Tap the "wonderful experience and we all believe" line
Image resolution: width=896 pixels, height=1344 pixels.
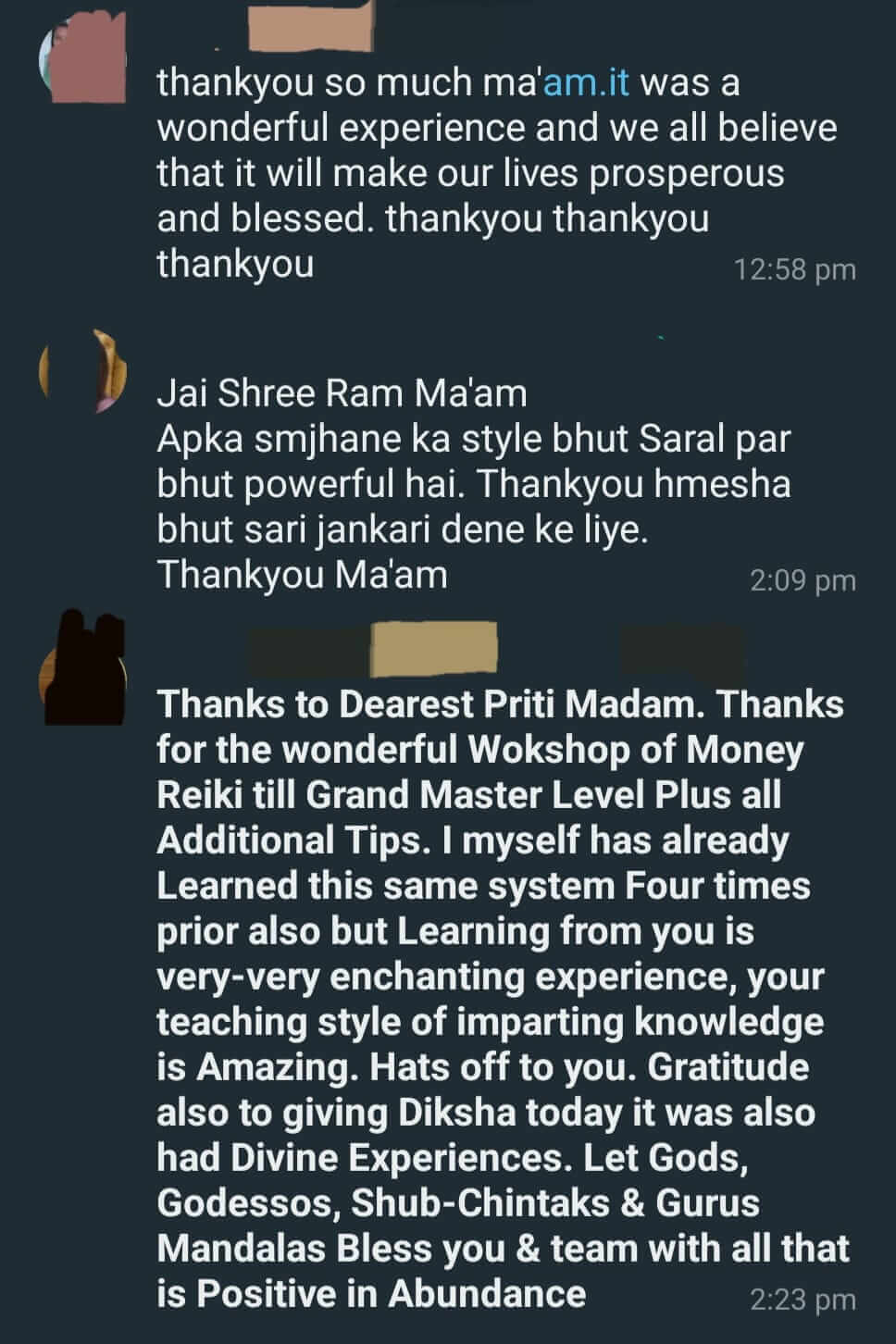coord(496,128)
